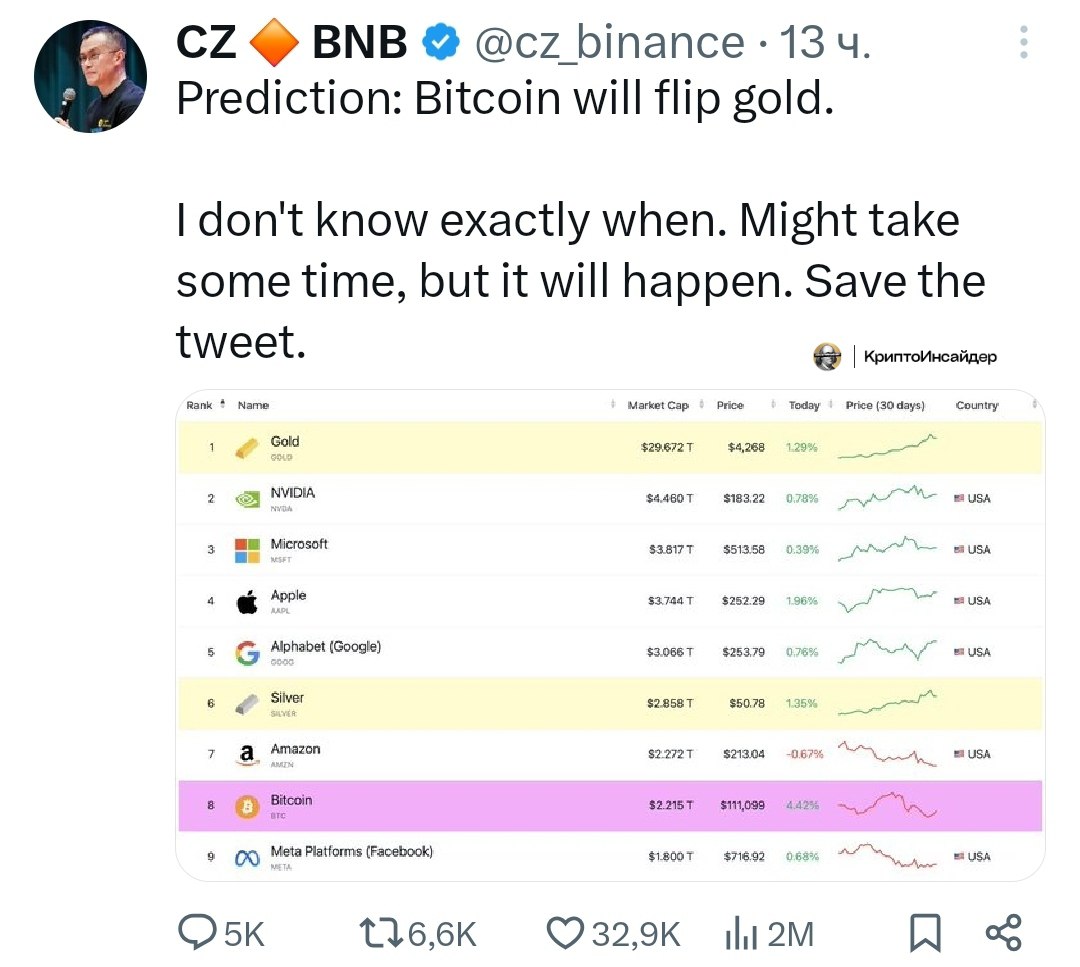The height and width of the screenshot is (967, 1080).
Task: Sort table by Price column header
Action: point(730,405)
